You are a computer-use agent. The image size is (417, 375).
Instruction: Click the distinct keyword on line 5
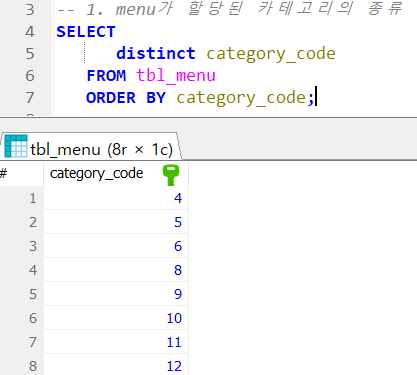point(156,54)
